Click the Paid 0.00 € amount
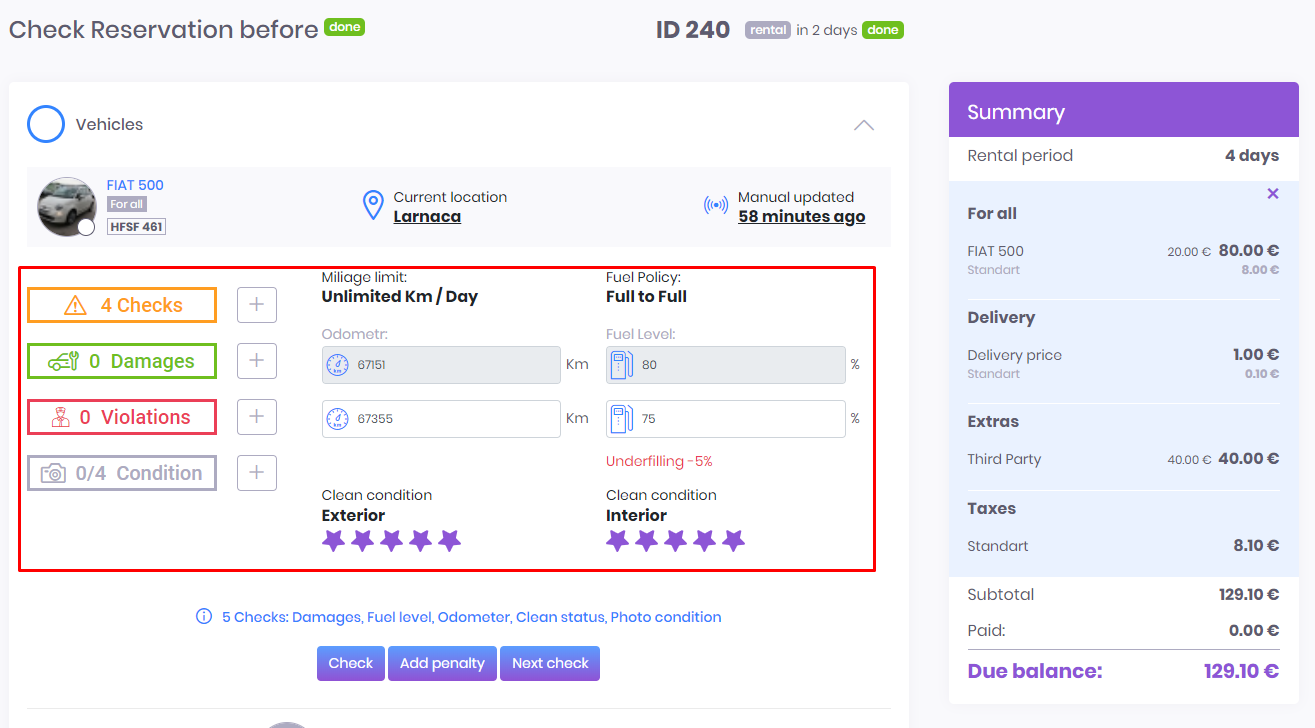 pyautogui.click(x=1254, y=631)
